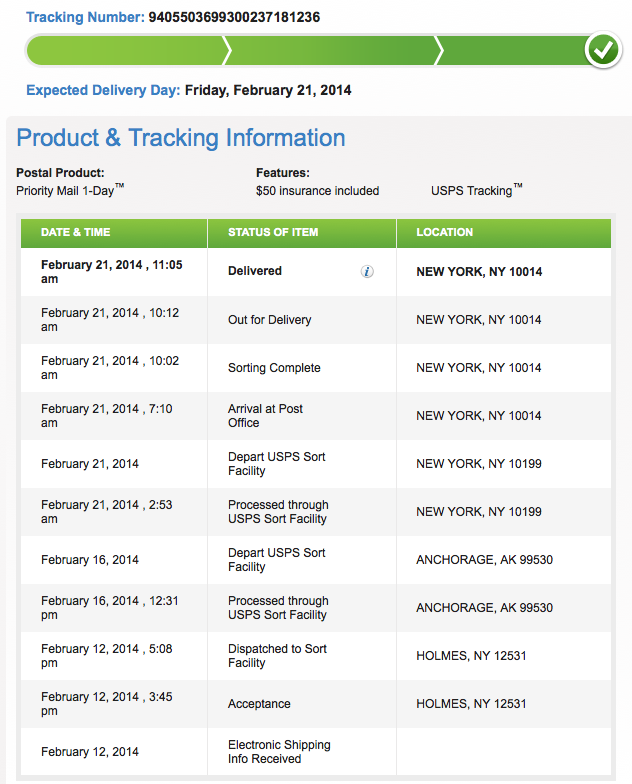This screenshot has width=632, height=784.
Task: Select the LOCATION column header
Action: 445,232
